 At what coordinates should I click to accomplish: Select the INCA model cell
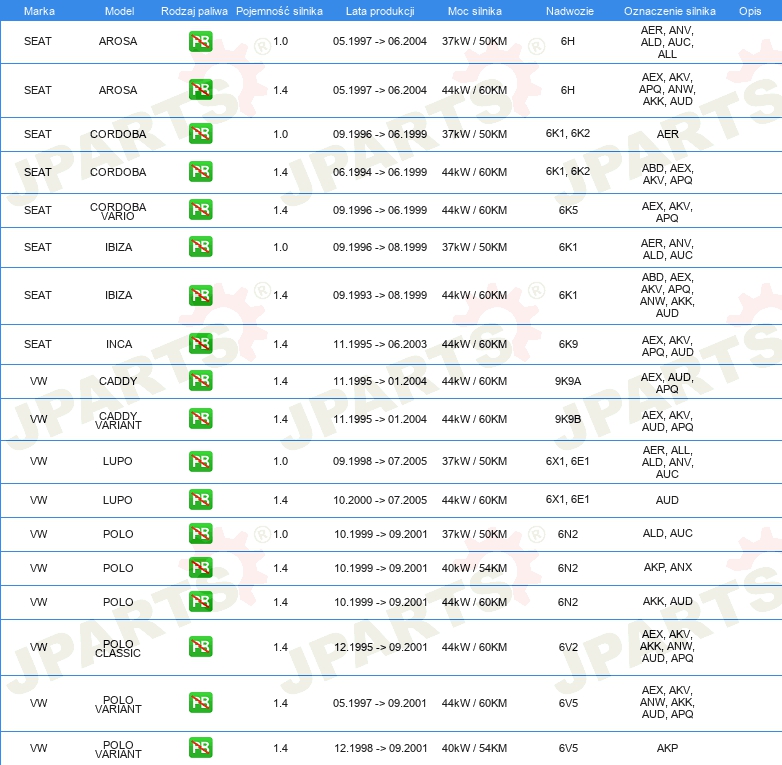click(119, 344)
